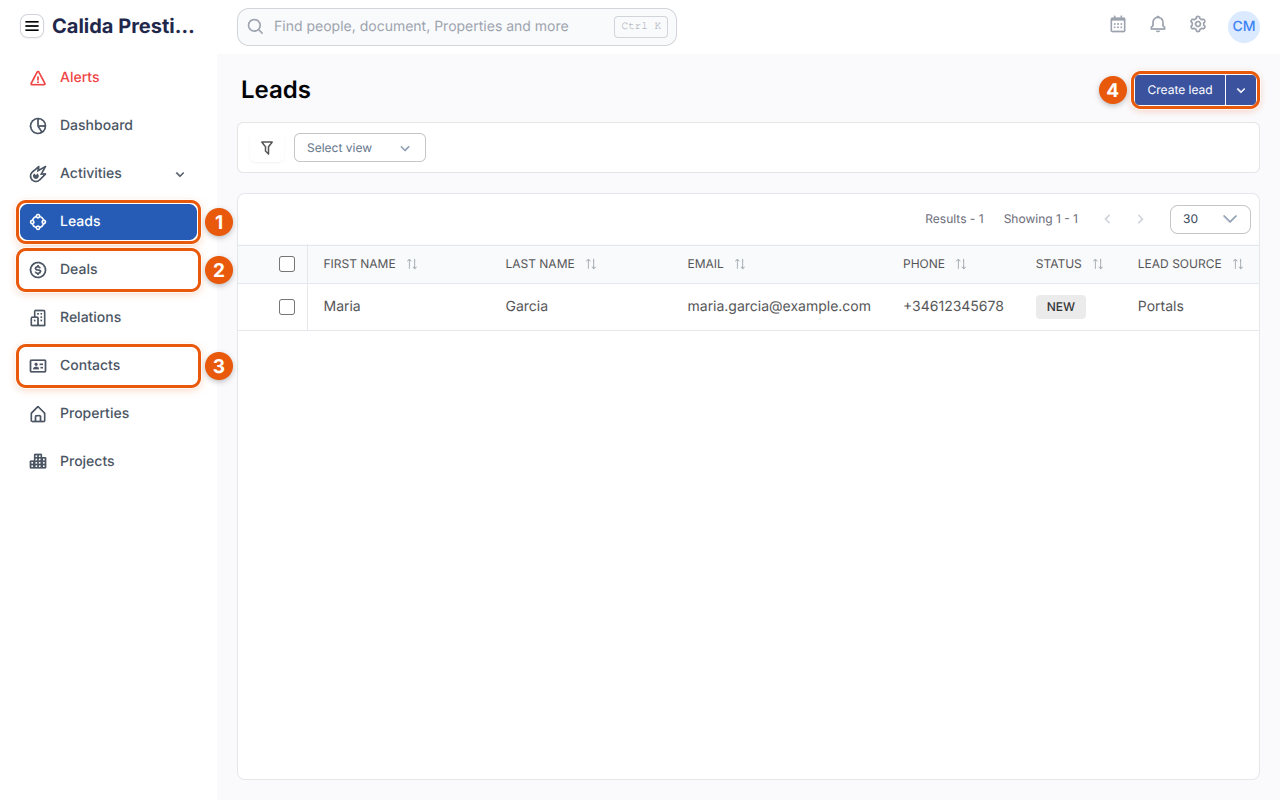Sort by Phone column arrows
The width and height of the screenshot is (1280, 800).
click(x=961, y=264)
